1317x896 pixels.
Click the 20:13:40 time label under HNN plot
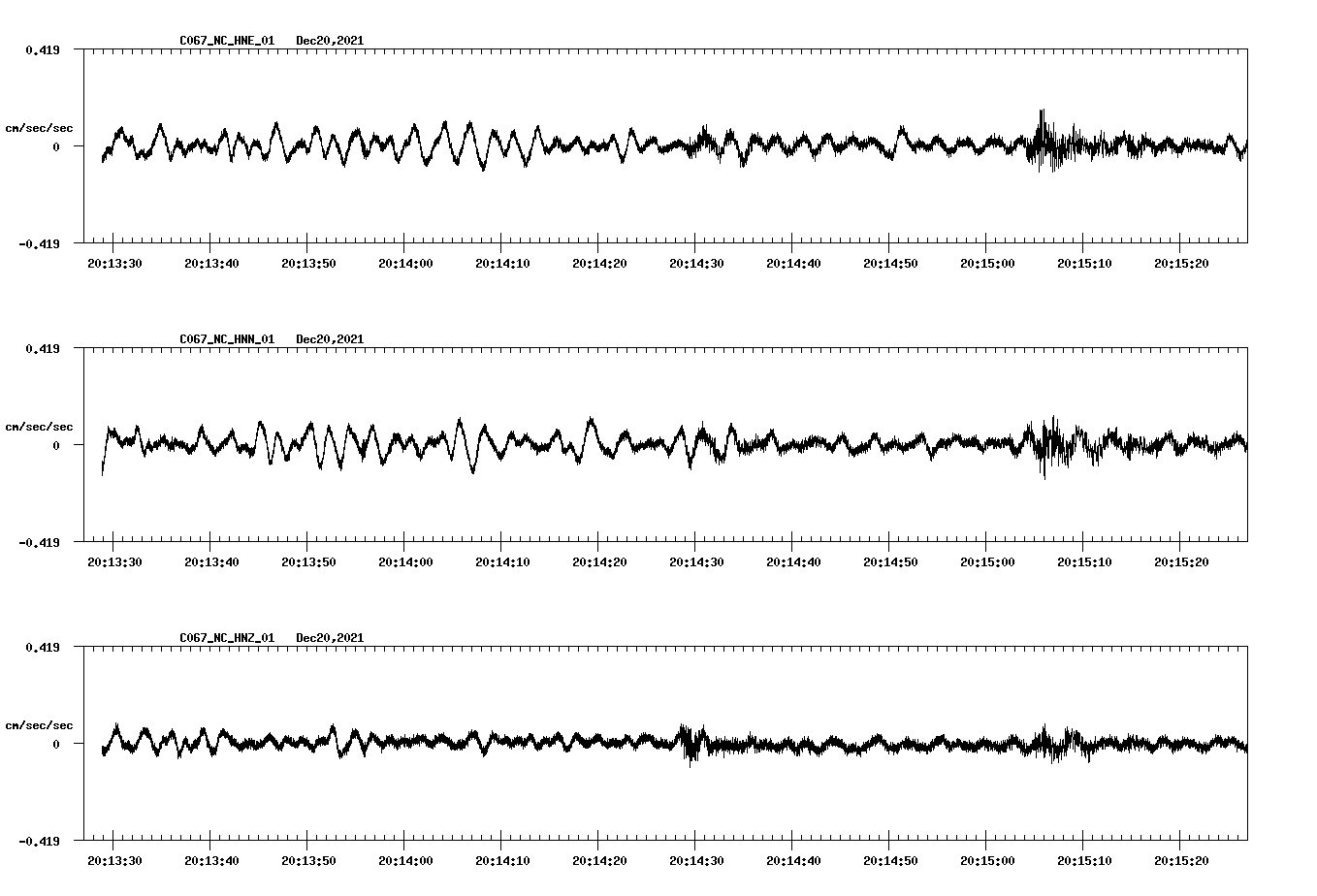click(211, 561)
